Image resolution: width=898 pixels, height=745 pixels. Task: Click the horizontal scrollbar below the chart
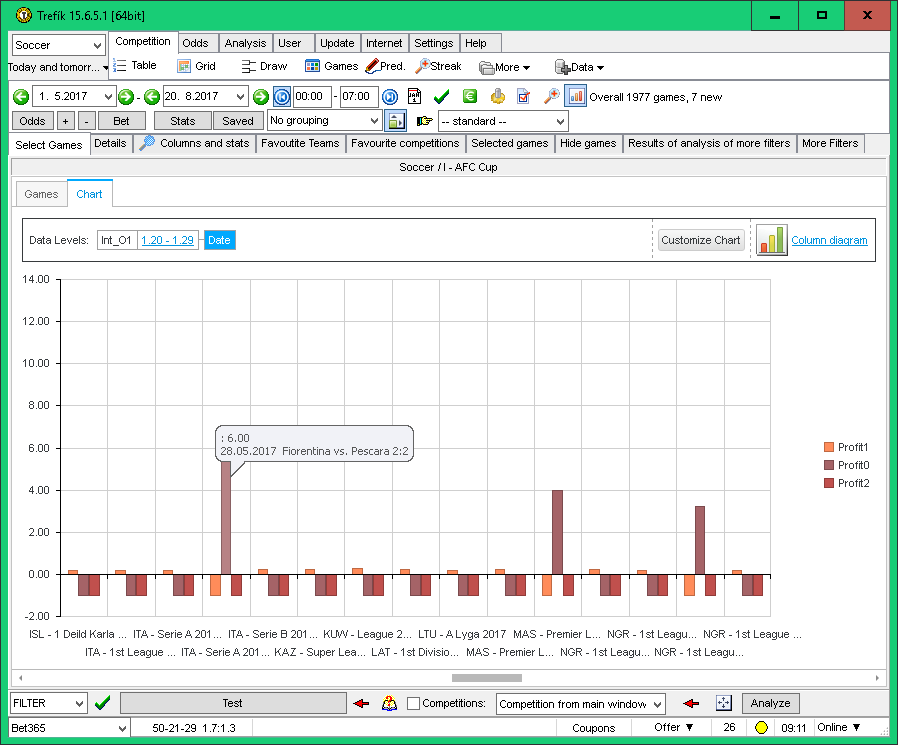pyautogui.click(x=486, y=678)
